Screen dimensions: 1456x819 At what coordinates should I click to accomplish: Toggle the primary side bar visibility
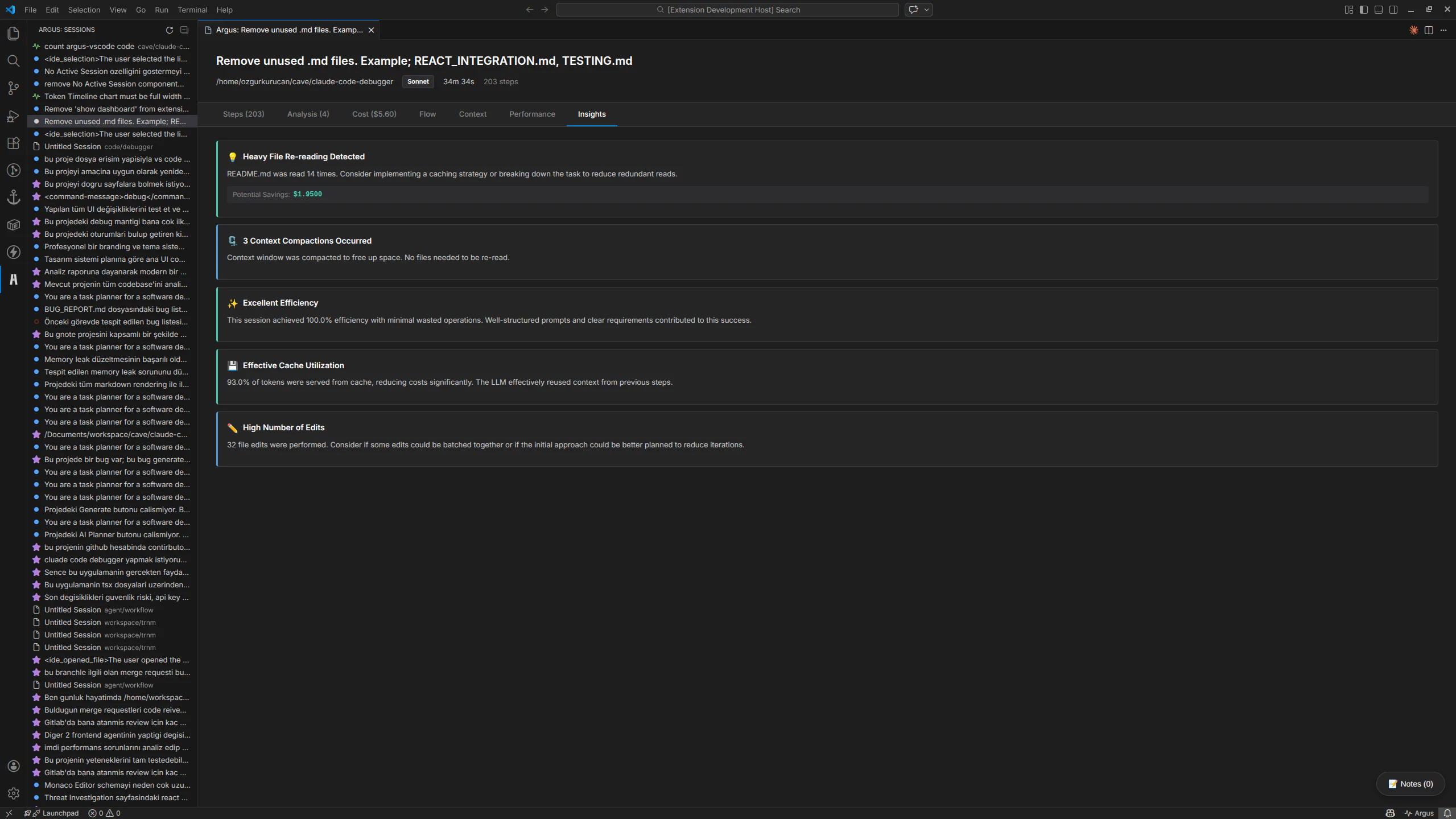pyautogui.click(x=1363, y=10)
